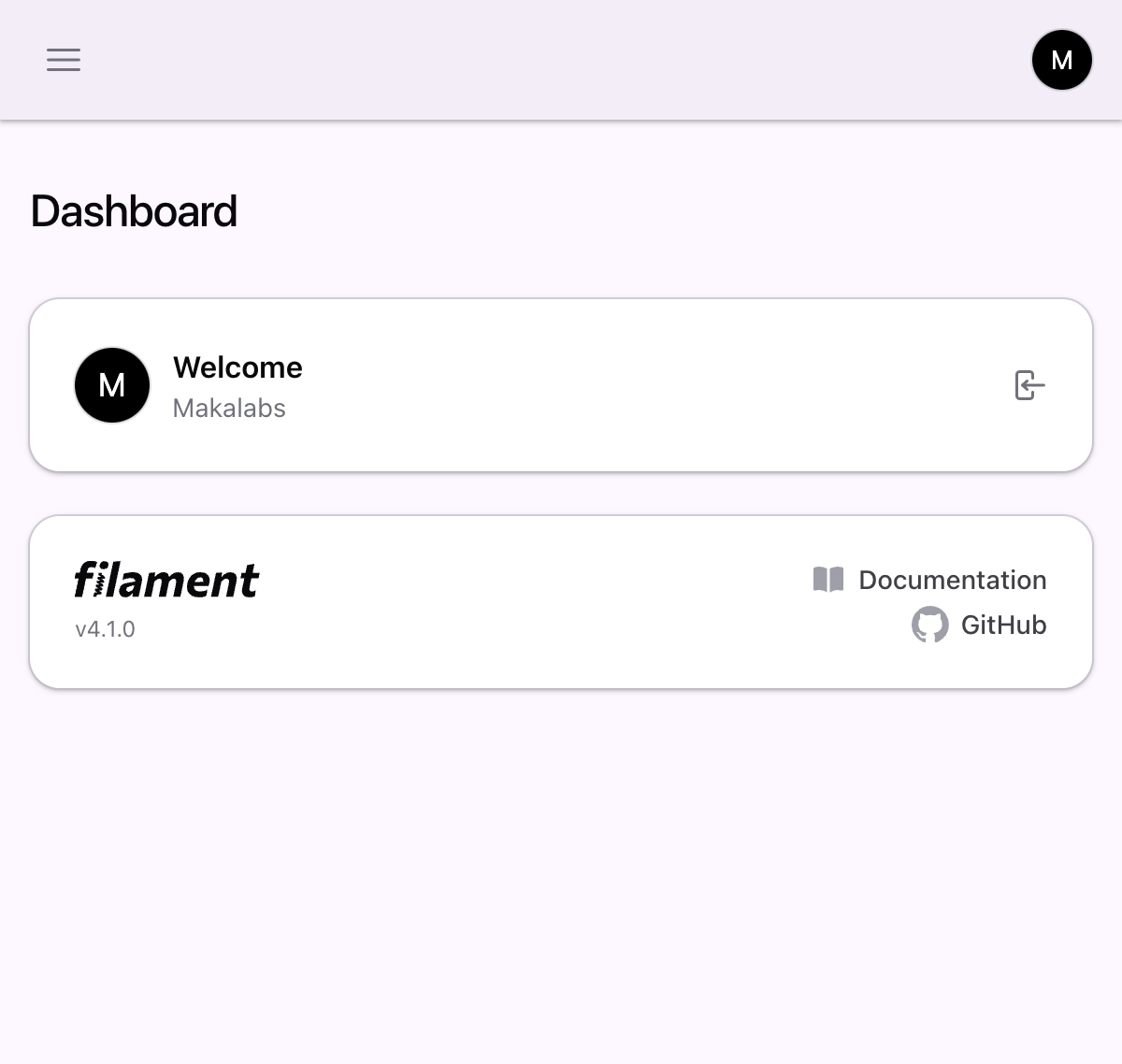Image resolution: width=1122 pixels, height=1064 pixels.
Task: Visit GitHub from the info card
Action: [1003, 625]
